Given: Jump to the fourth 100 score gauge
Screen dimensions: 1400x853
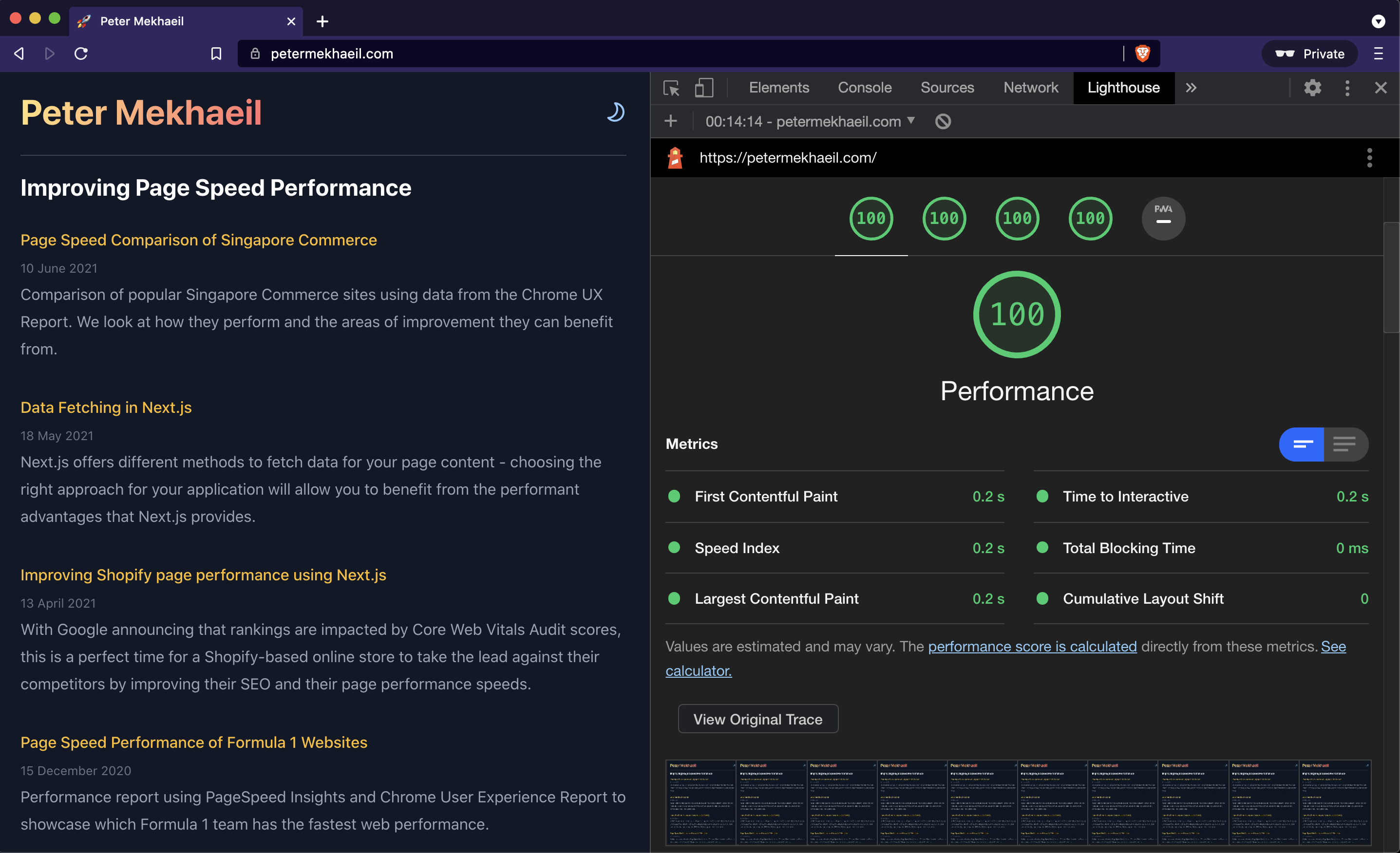Looking at the screenshot, I should [x=1090, y=218].
